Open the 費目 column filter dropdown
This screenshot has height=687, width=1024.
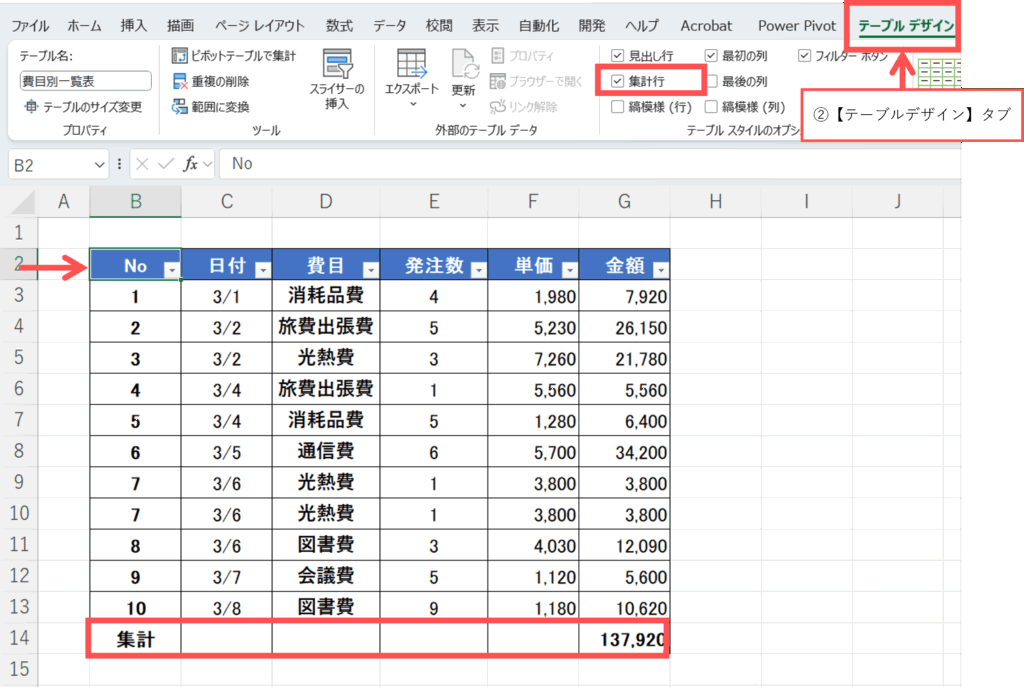(370, 270)
